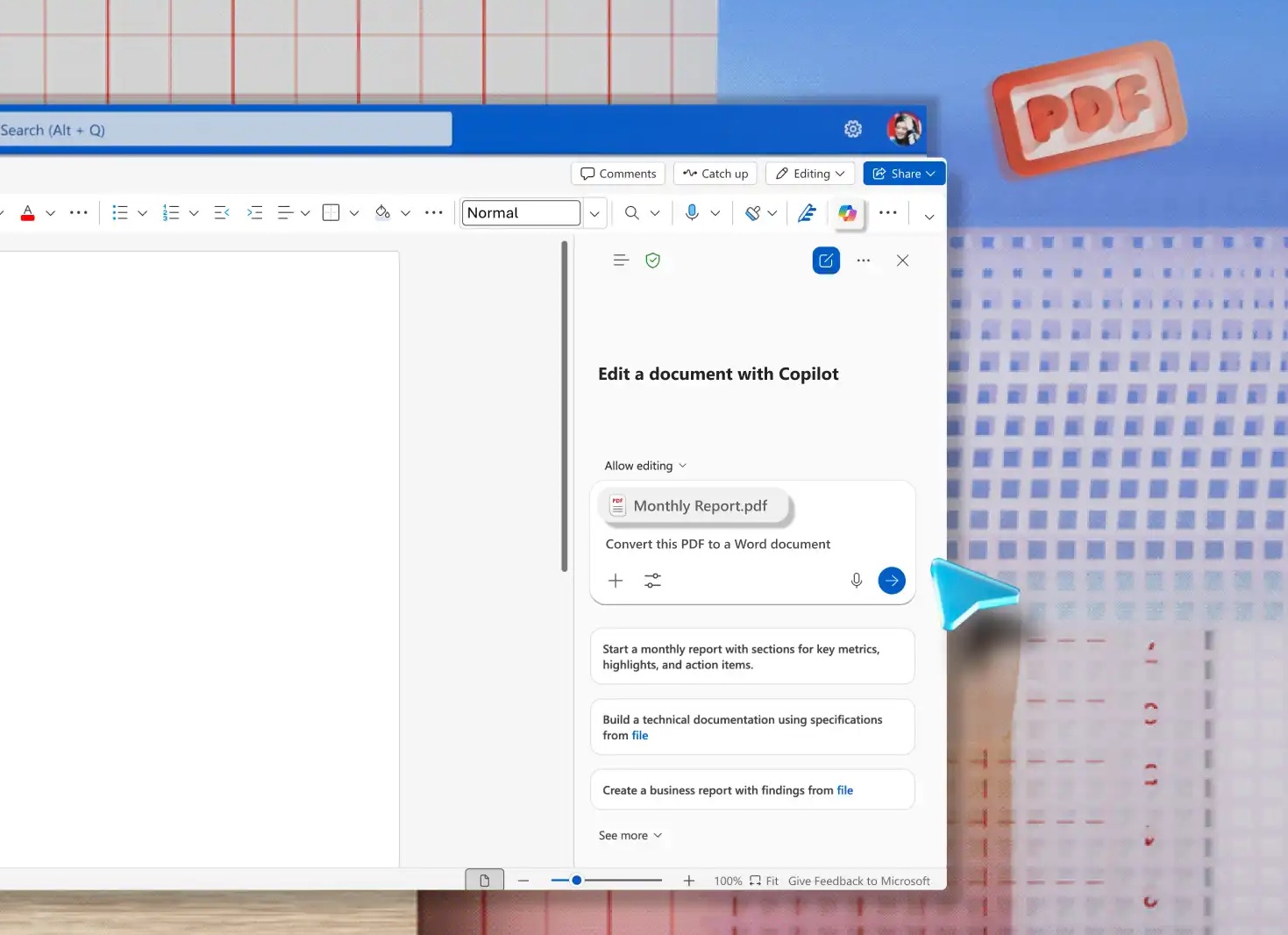Image resolution: width=1288 pixels, height=935 pixels.
Task: Click the file link in technical documentation suggestion
Action: pos(640,736)
